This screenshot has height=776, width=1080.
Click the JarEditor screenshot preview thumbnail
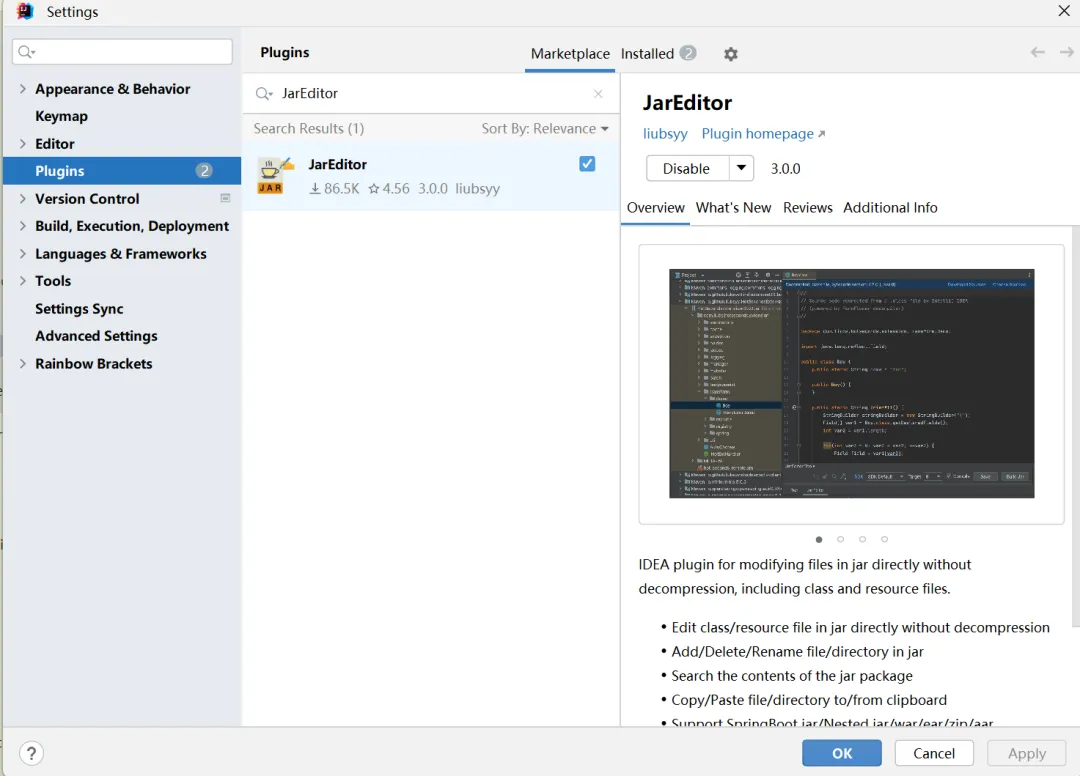click(851, 384)
